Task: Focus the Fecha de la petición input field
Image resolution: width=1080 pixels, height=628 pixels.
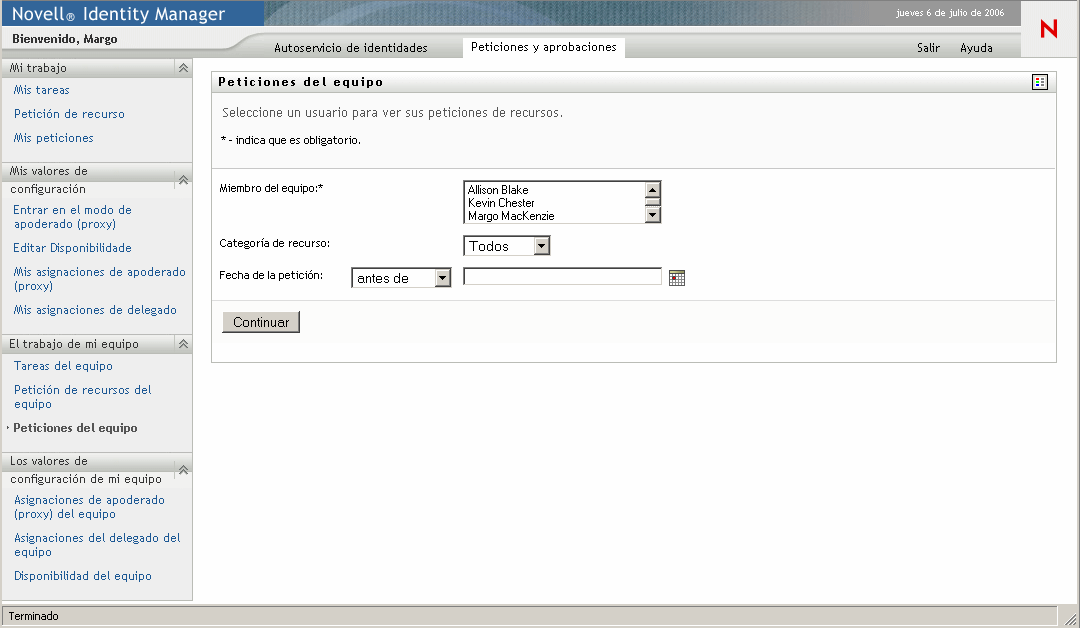Action: click(x=562, y=276)
